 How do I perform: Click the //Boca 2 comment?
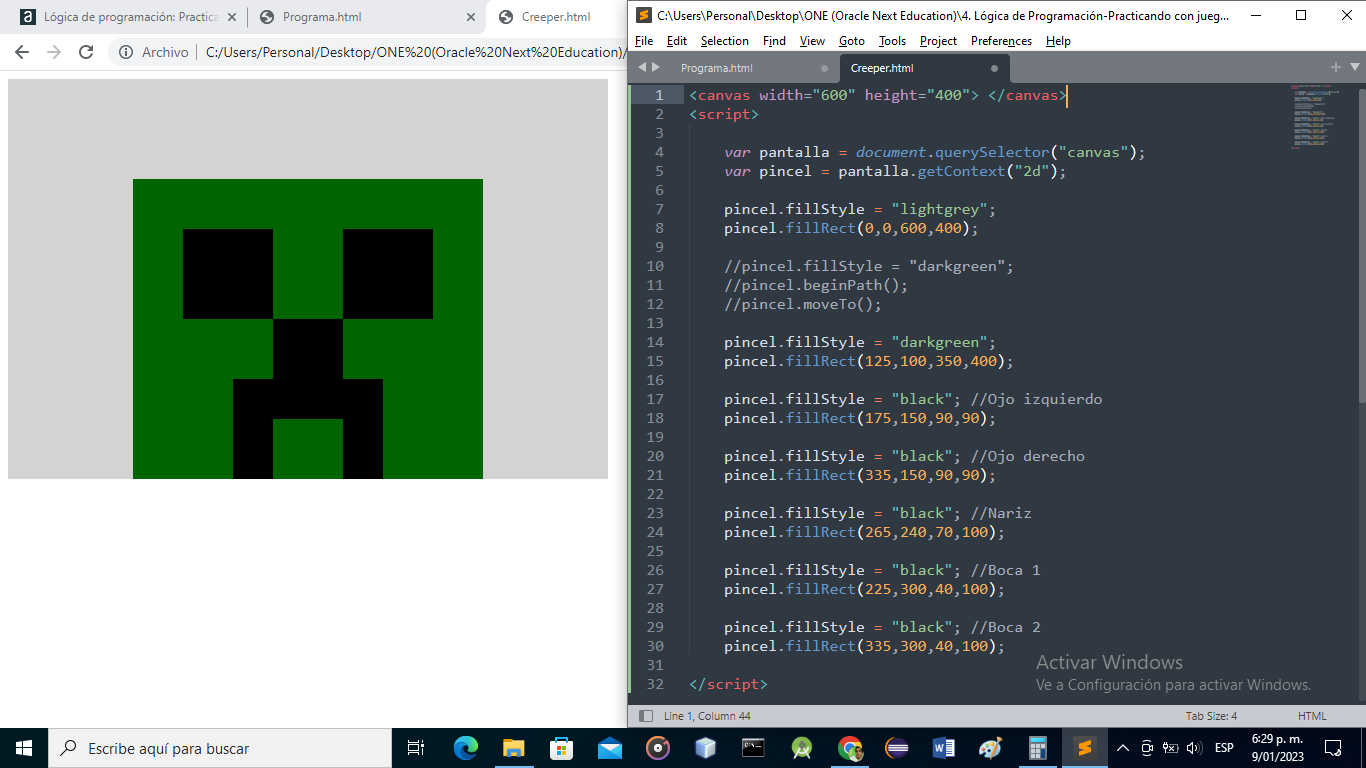click(x=1005, y=627)
